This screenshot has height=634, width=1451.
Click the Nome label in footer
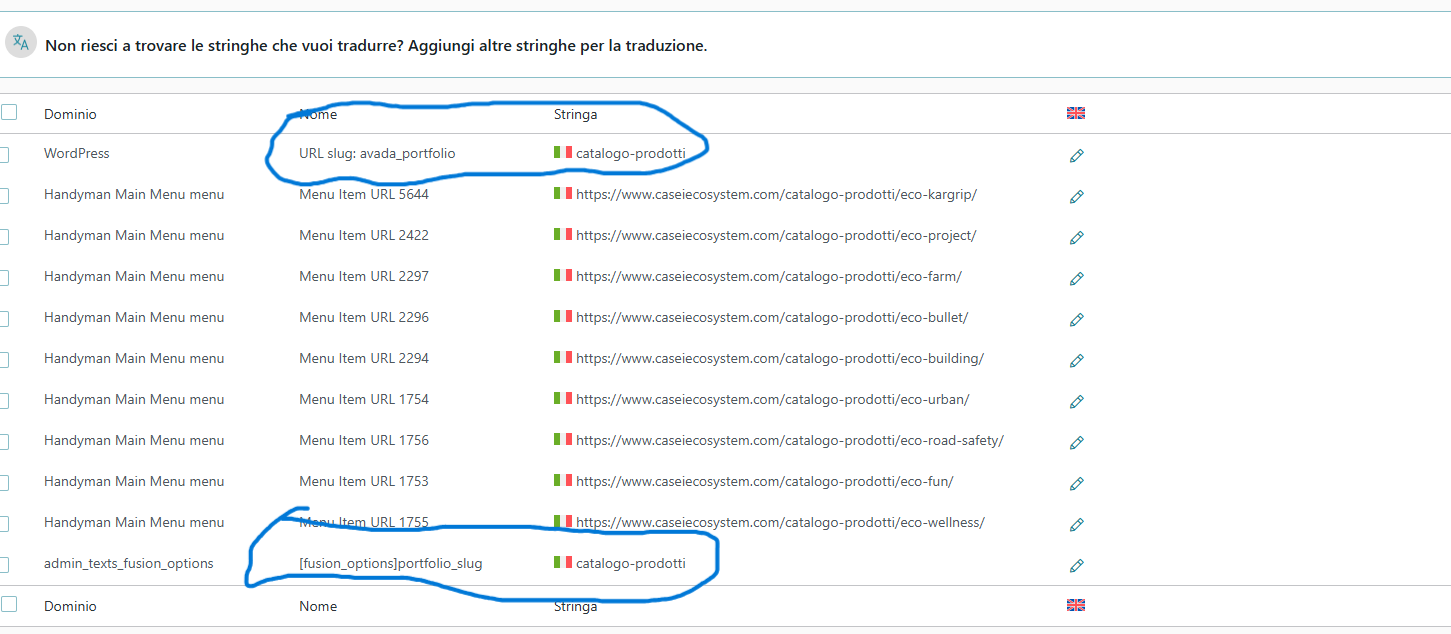point(318,606)
